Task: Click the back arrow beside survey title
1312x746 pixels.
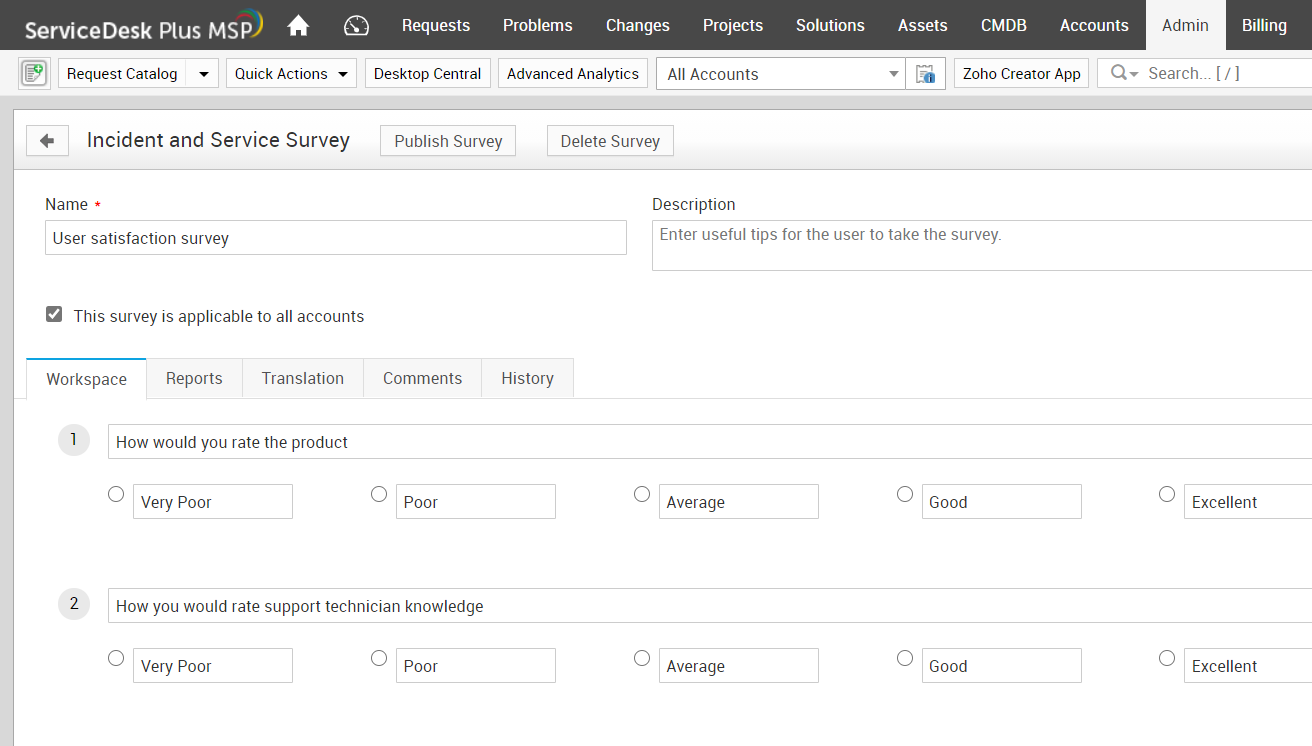Action: coord(47,141)
